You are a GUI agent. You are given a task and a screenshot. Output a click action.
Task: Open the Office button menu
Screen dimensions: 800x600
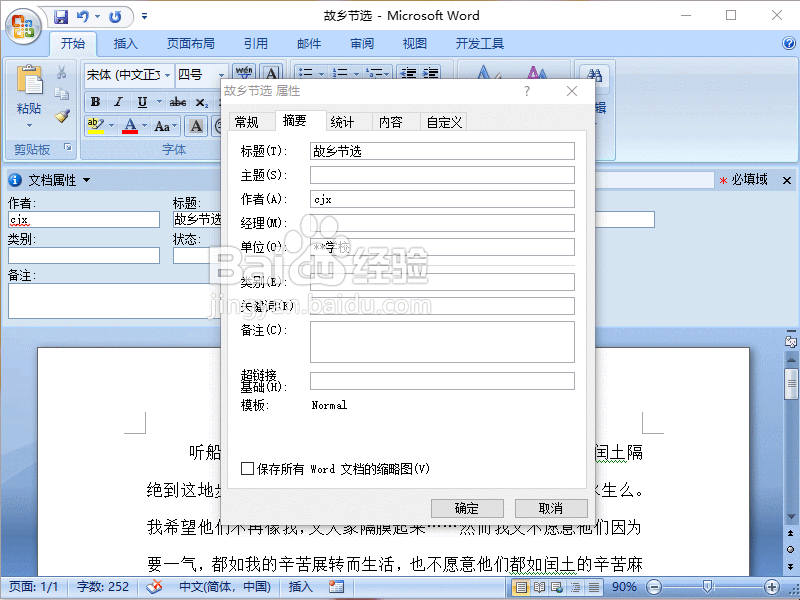point(23,26)
